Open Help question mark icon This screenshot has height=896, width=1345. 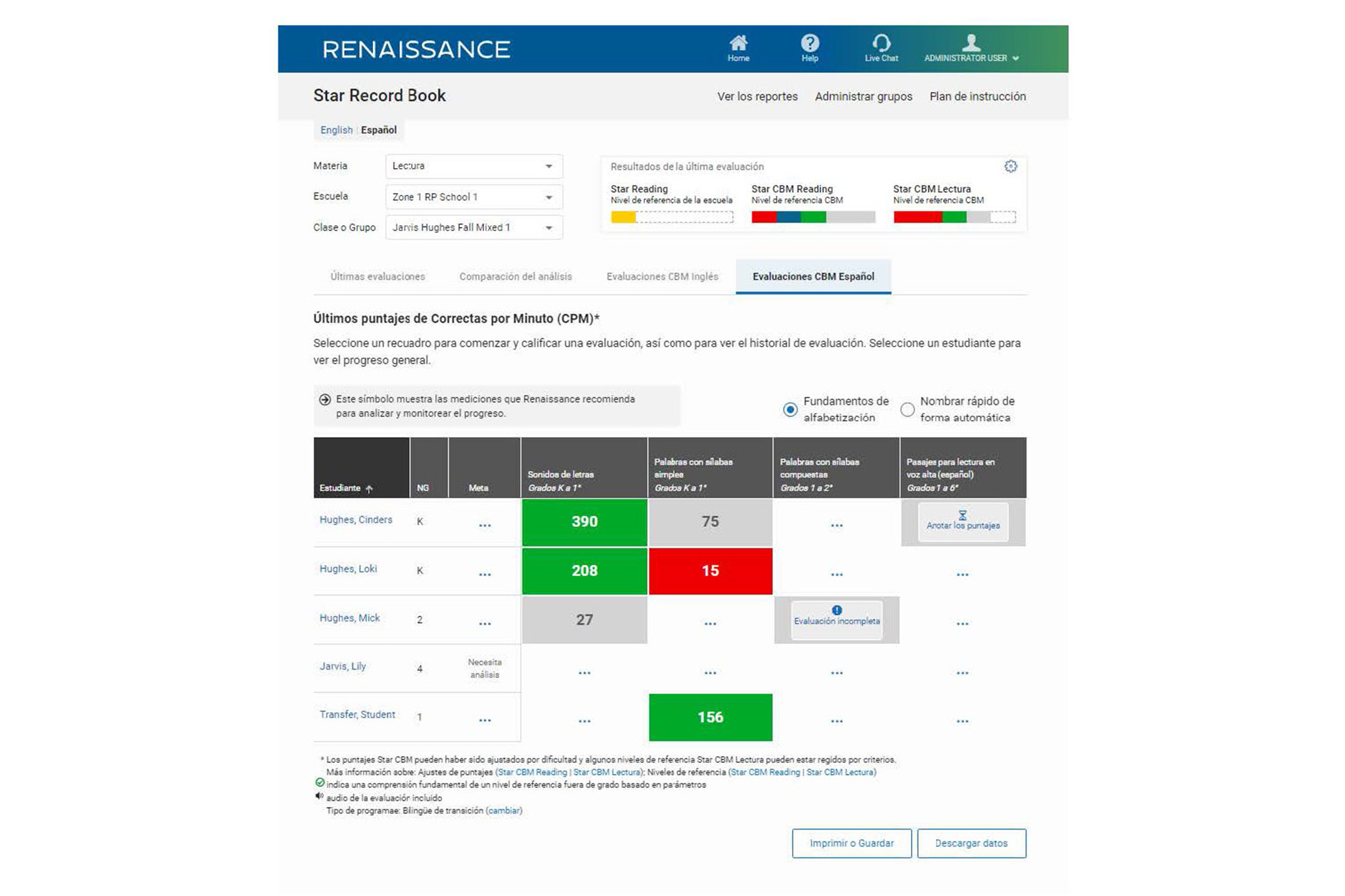click(x=810, y=44)
